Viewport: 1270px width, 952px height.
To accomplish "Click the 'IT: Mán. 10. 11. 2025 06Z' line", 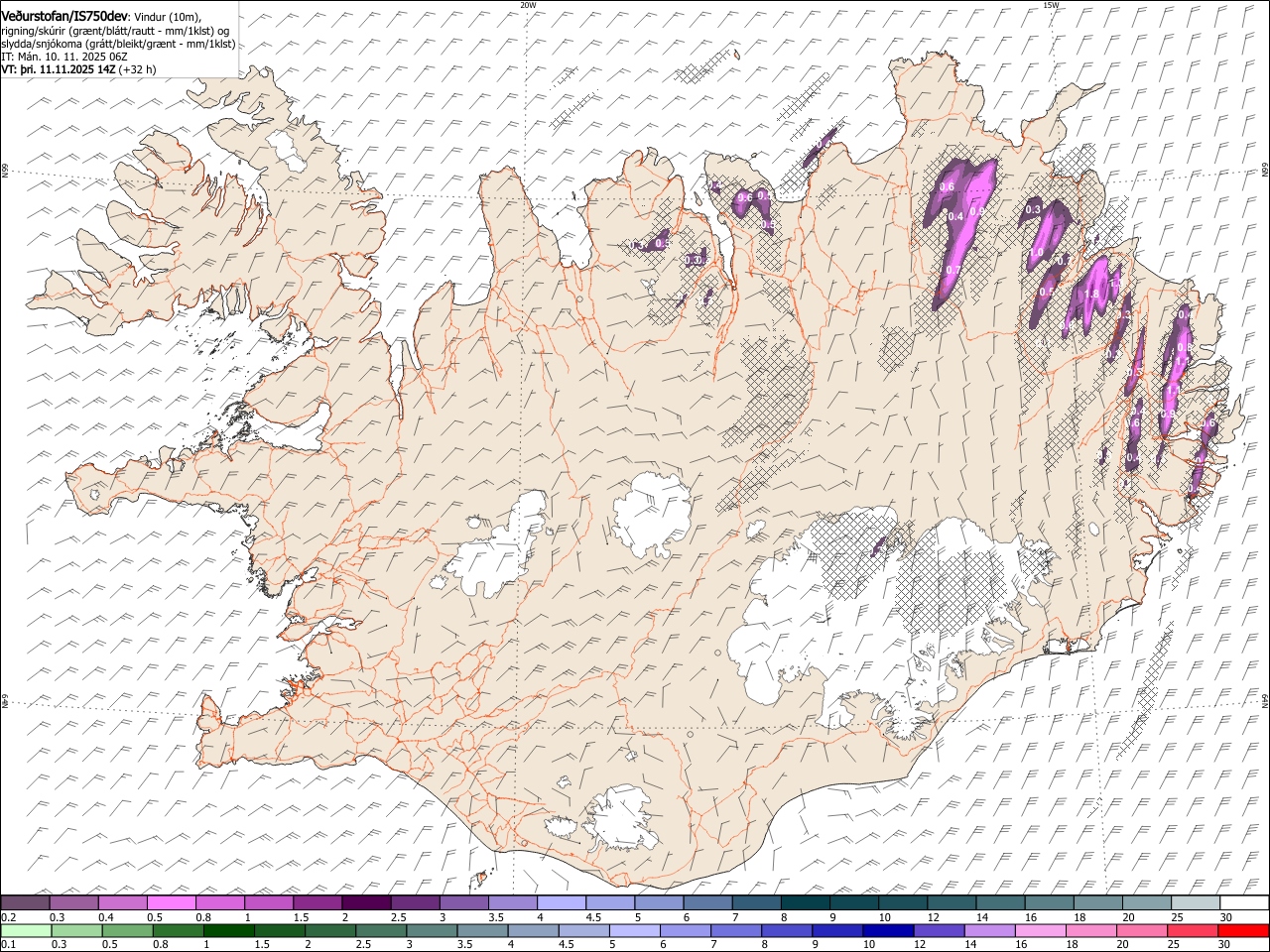I will [x=64, y=57].
